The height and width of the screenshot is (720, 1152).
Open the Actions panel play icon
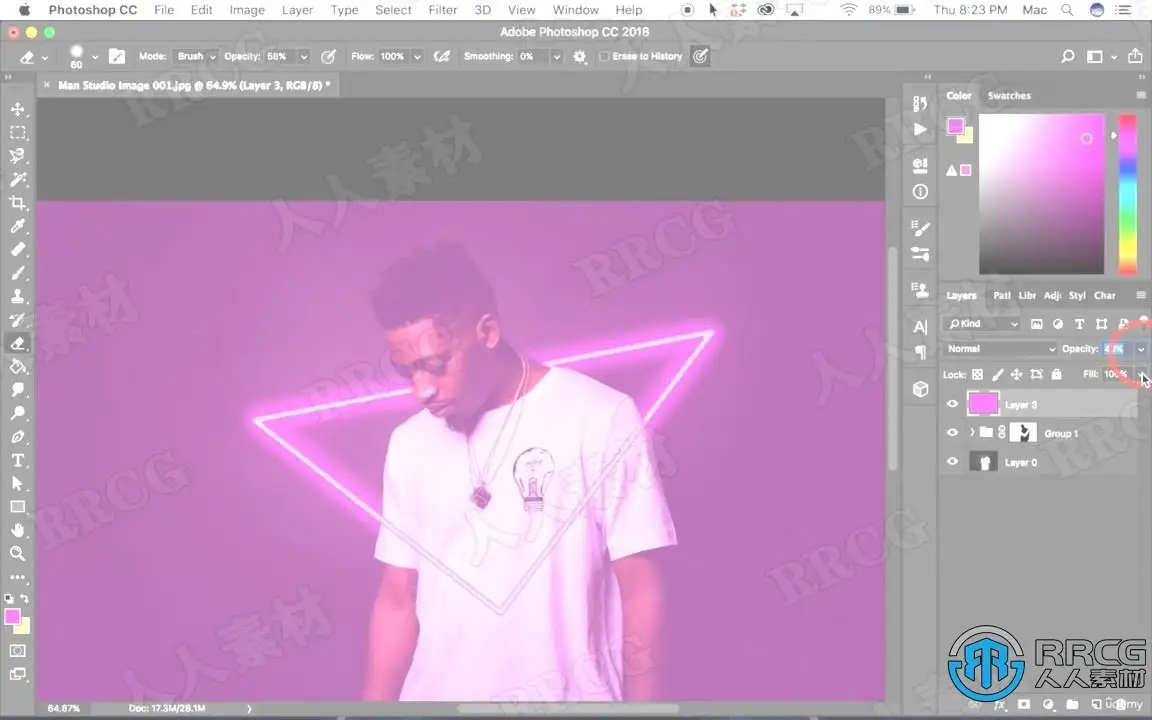click(x=920, y=129)
